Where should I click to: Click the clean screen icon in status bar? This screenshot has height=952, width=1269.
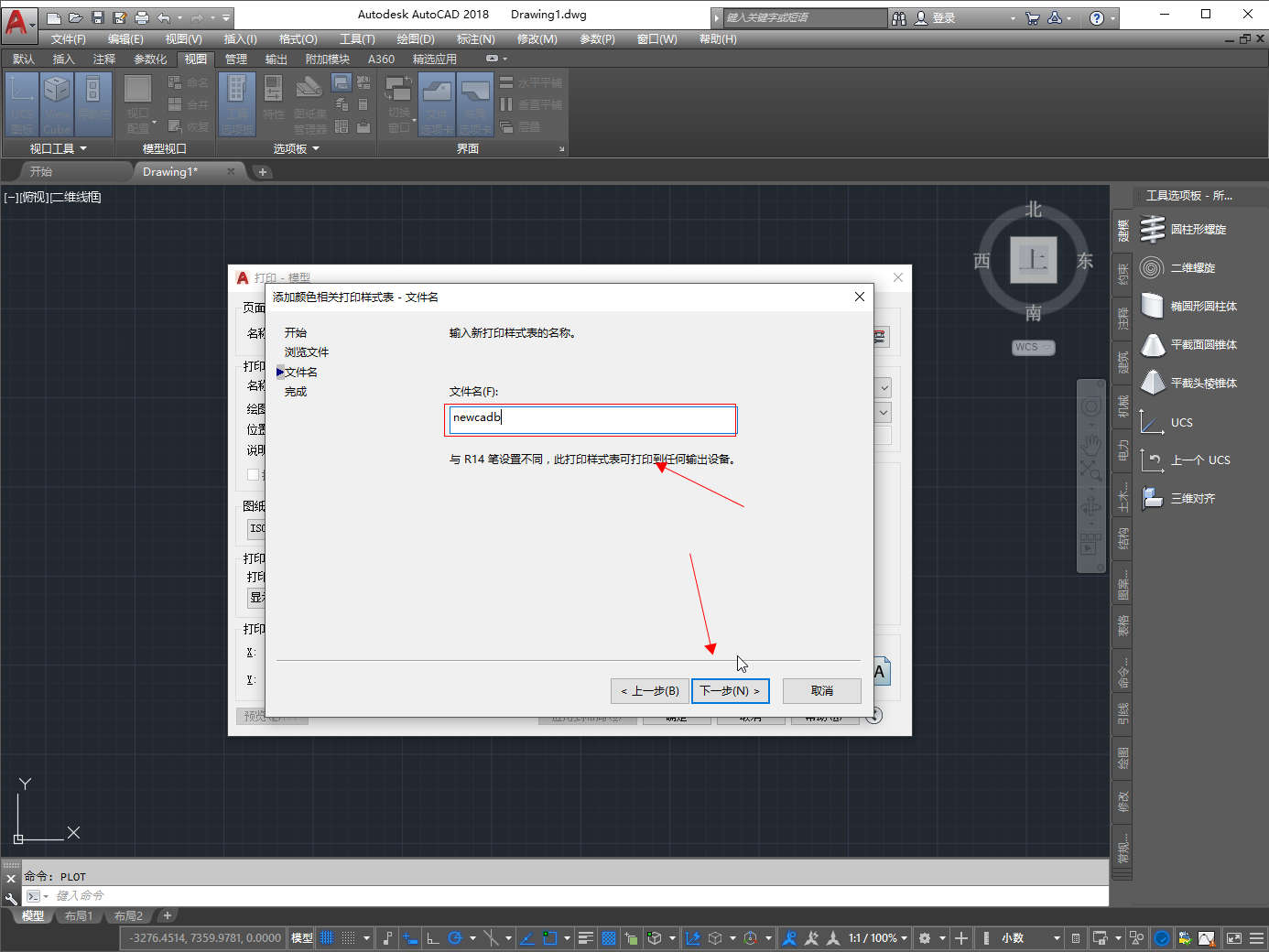pos(1234,938)
